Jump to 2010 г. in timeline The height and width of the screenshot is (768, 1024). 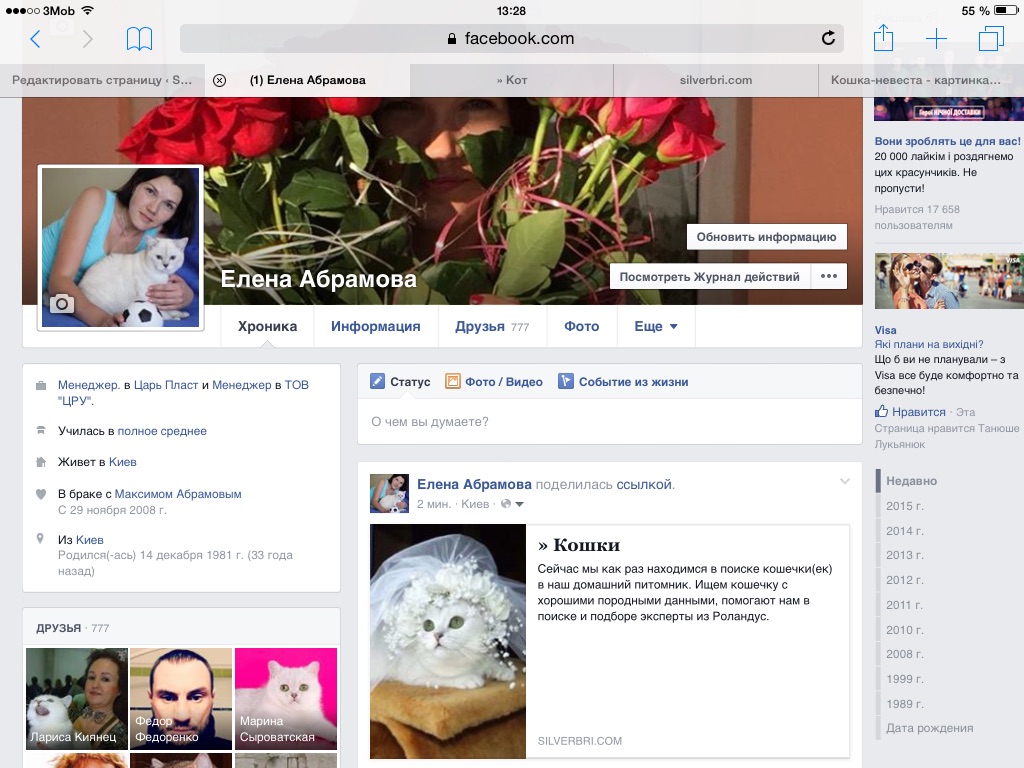tap(904, 630)
